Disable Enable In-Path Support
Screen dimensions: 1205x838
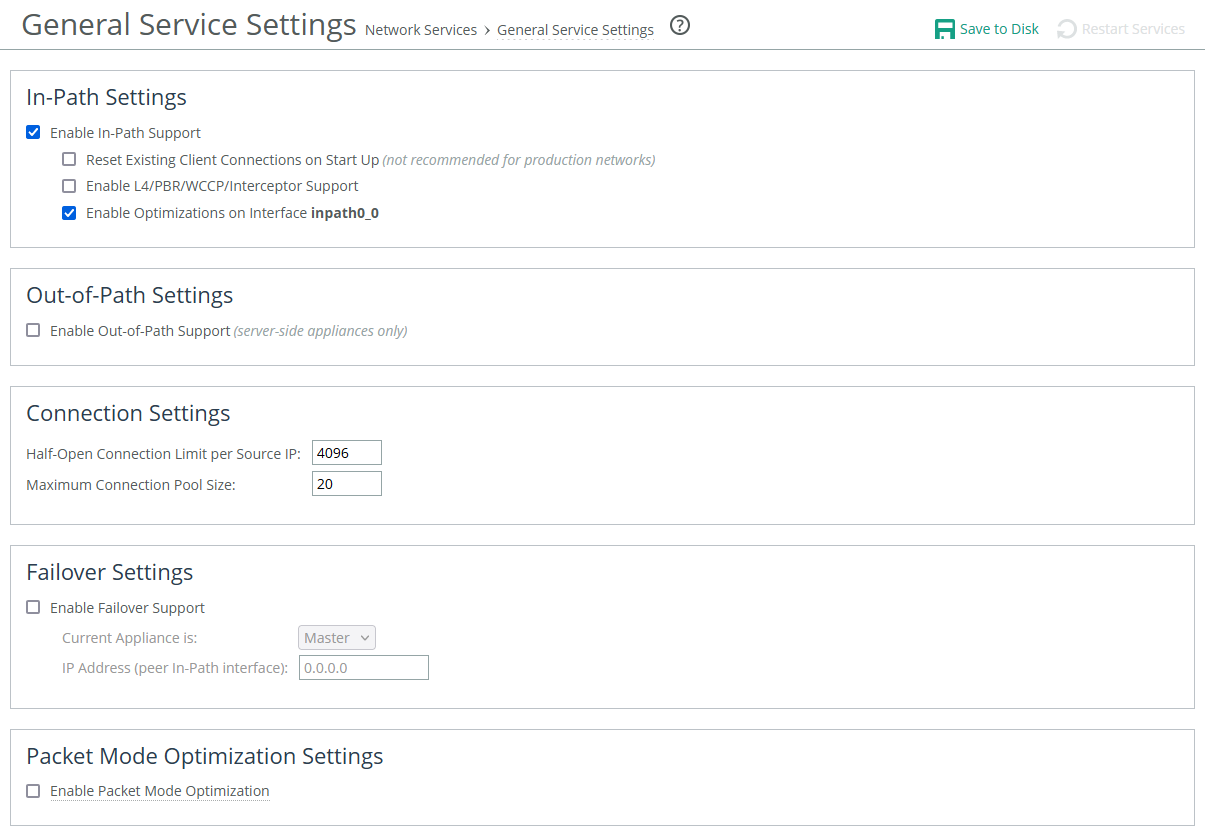click(33, 132)
